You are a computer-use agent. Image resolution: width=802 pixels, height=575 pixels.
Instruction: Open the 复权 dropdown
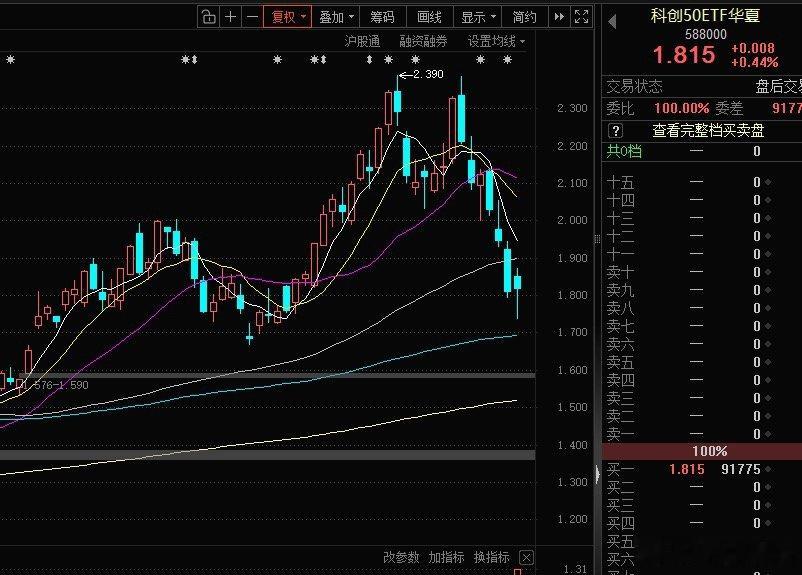[287, 17]
